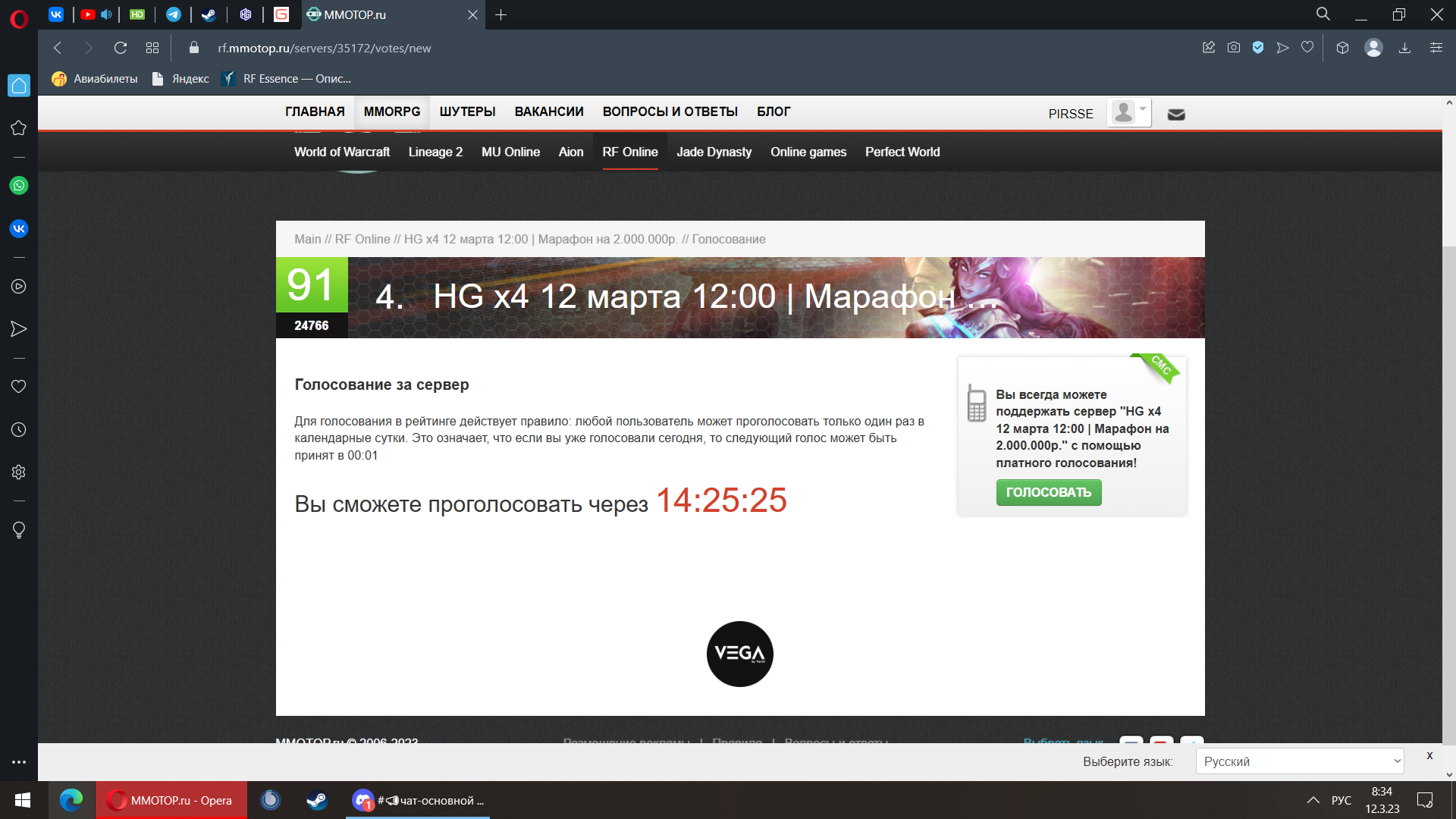Search in tabs magnifier icon
Viewport: 1456px width, 819px height.
1323,14
